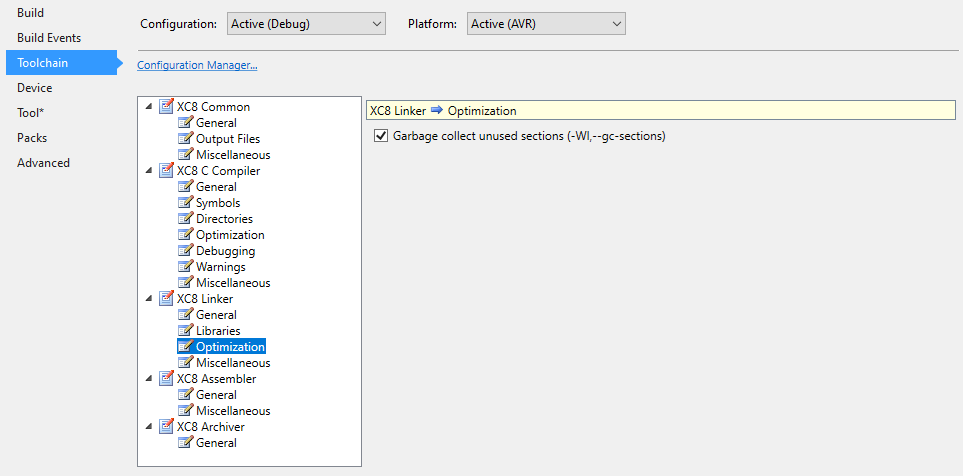Image resolution: width=963 pixels, height=476 pixels.
Task: Collapse the XC8 Common tree node
Action: 150,107
